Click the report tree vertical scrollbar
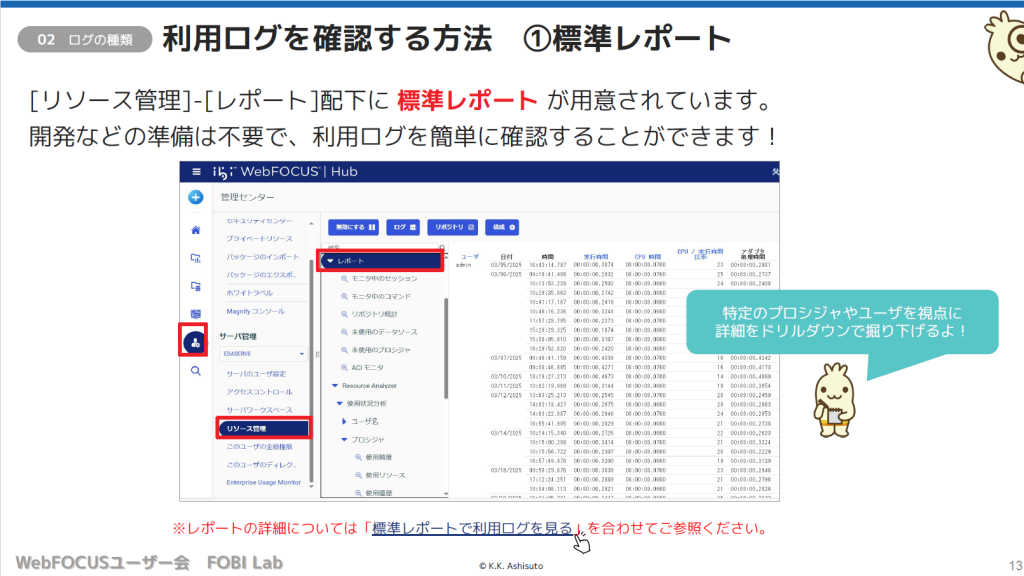 pyautogui.click(x=446, y=348)
